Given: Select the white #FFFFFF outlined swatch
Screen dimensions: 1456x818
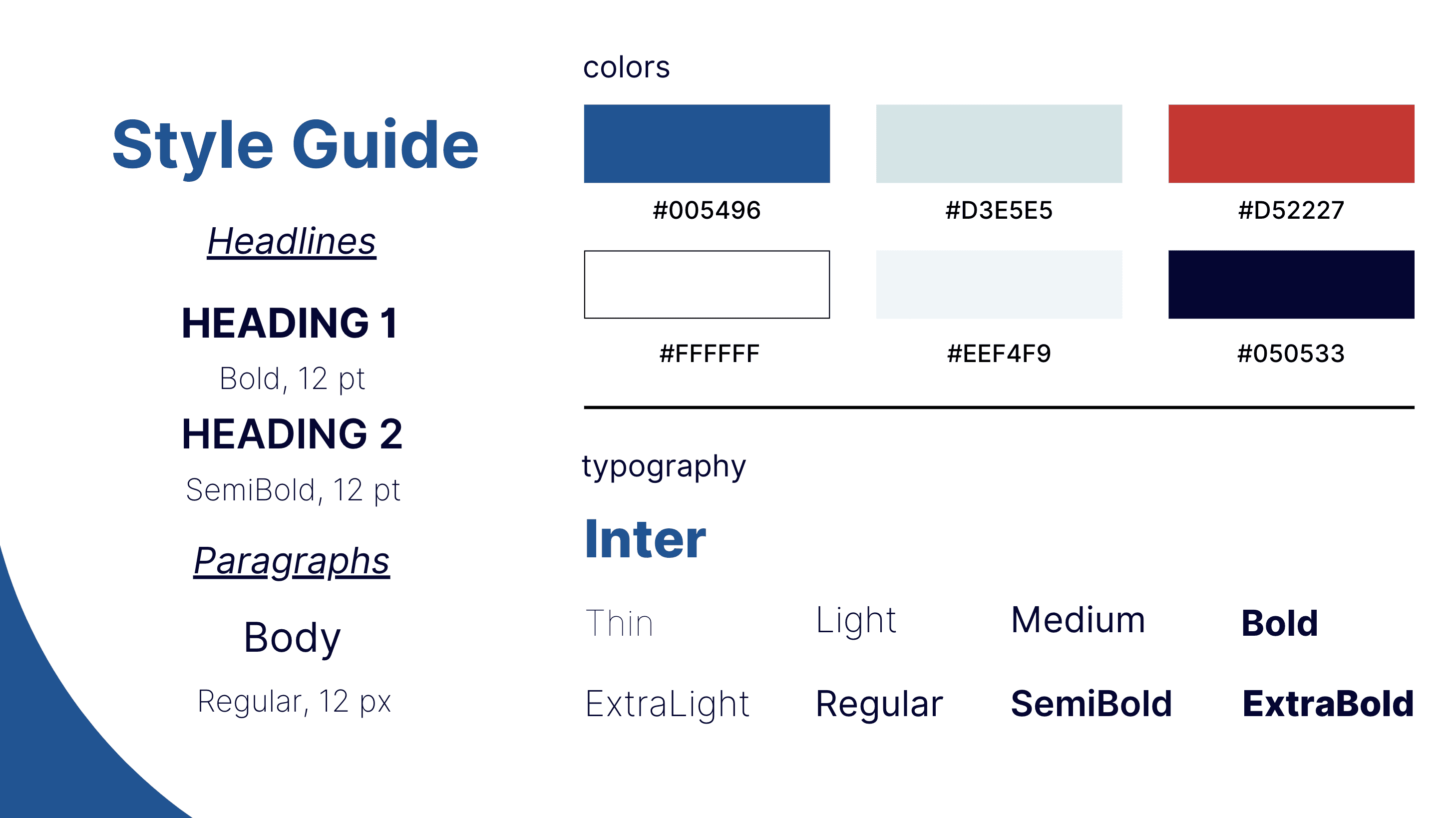Looking at the screenshot, I should pyautogui.click(x=707, y=284).
